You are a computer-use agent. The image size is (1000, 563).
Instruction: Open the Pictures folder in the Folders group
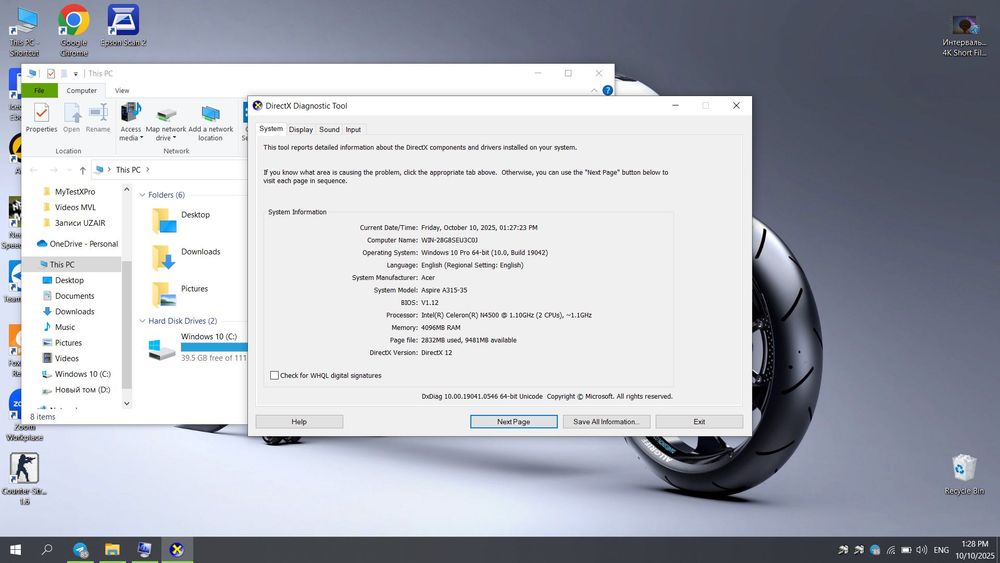click(x=180, y=295)
